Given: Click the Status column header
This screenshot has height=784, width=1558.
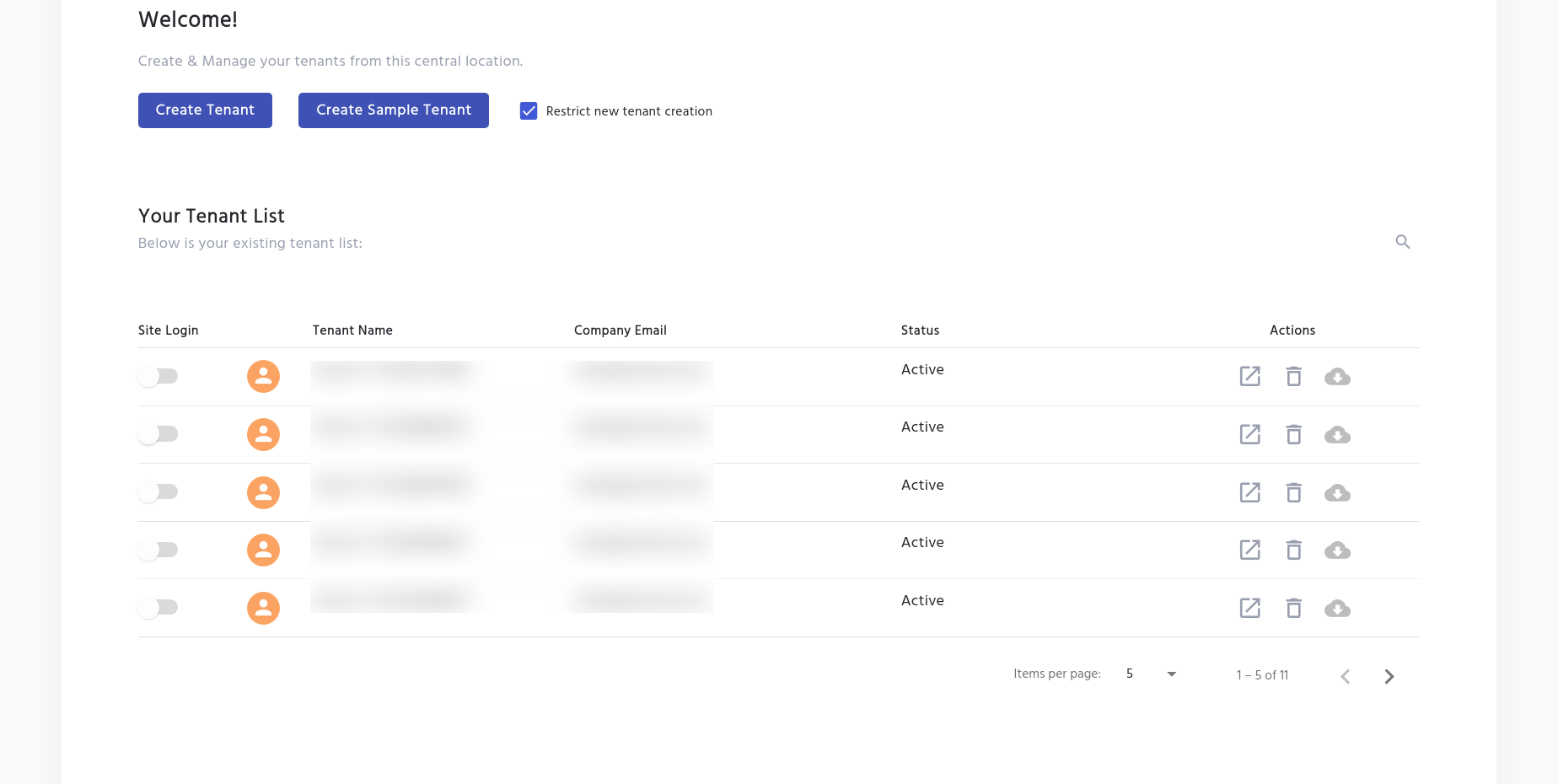Looking at the screenshot, I should [x=920, y=330].
